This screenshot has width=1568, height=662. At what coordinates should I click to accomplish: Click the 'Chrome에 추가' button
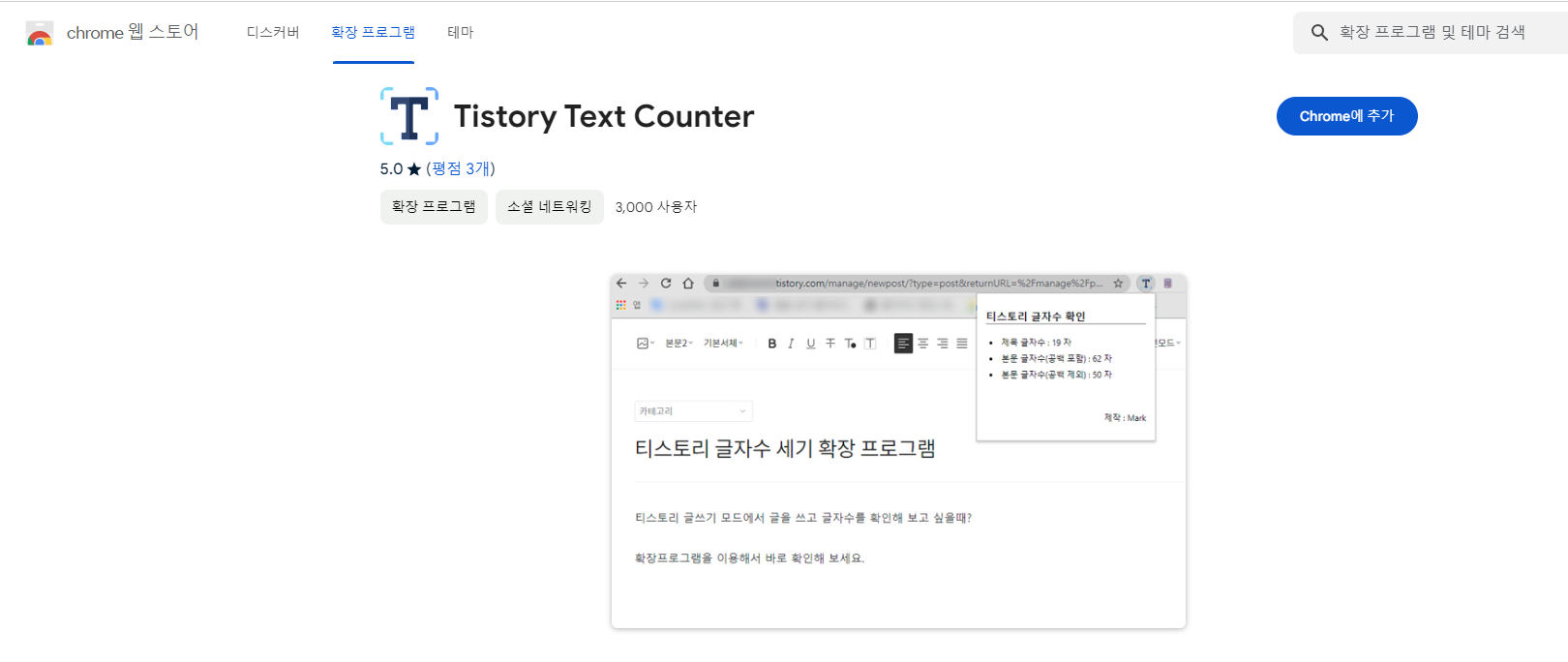click(1346, 116)
